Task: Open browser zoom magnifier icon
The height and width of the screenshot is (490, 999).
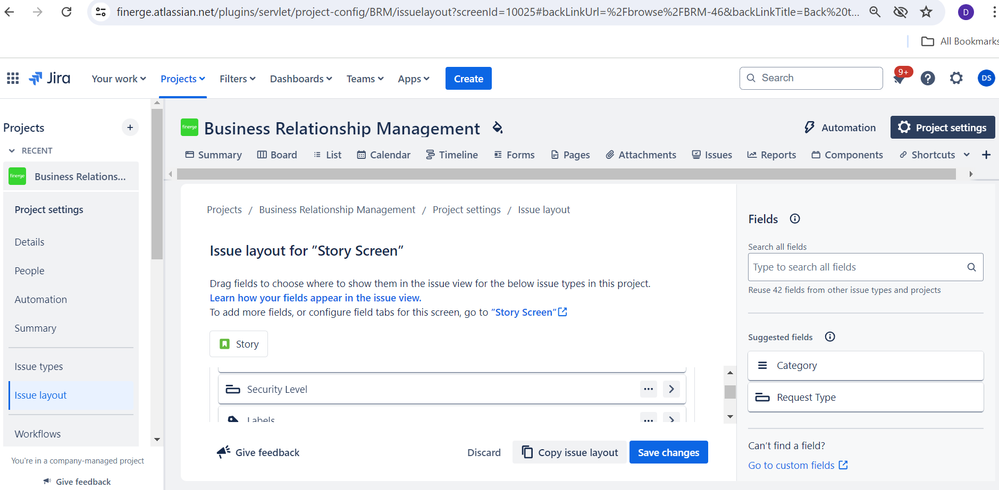Action: click(875, 11)
